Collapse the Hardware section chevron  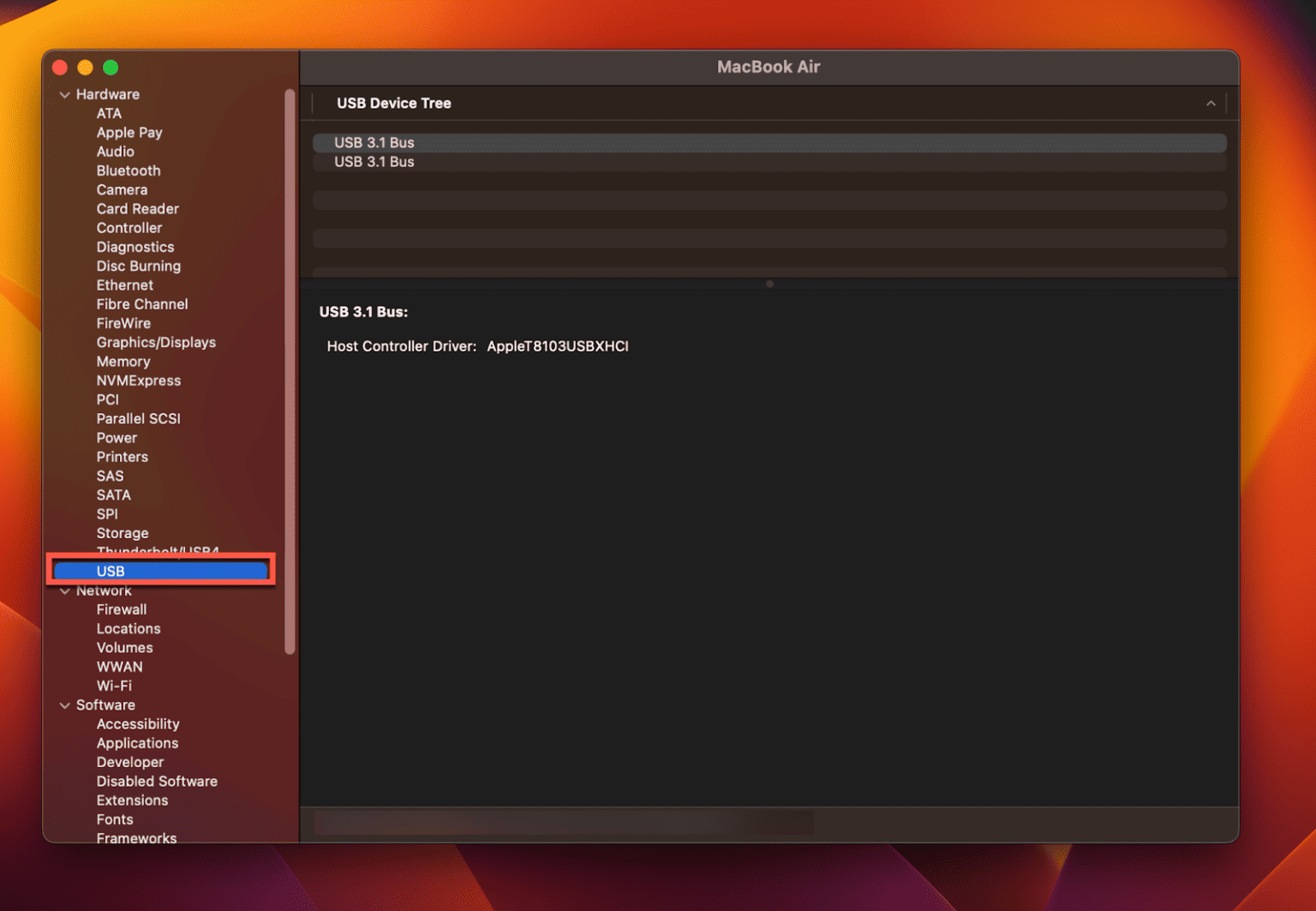pyautogui.click(x=65, y=95)
